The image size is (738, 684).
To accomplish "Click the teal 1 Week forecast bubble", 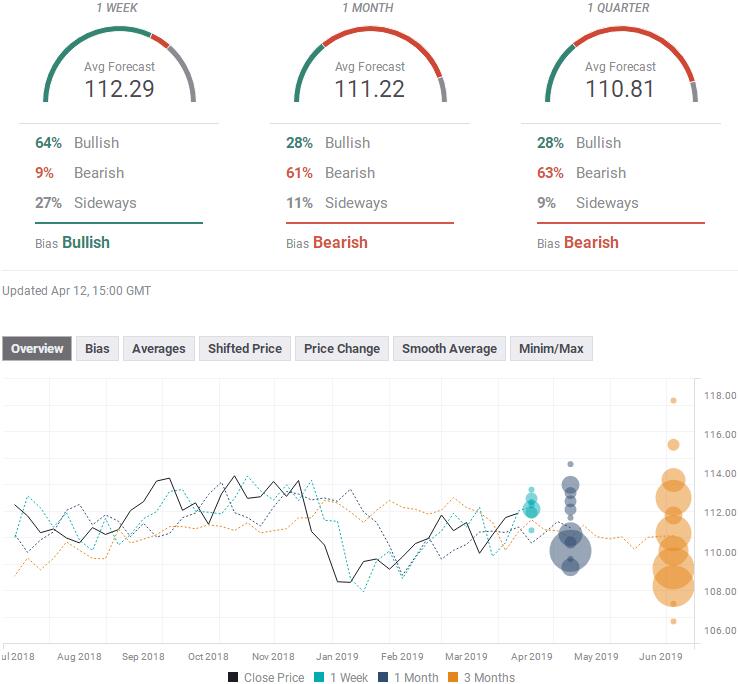I will coord(531,509).
